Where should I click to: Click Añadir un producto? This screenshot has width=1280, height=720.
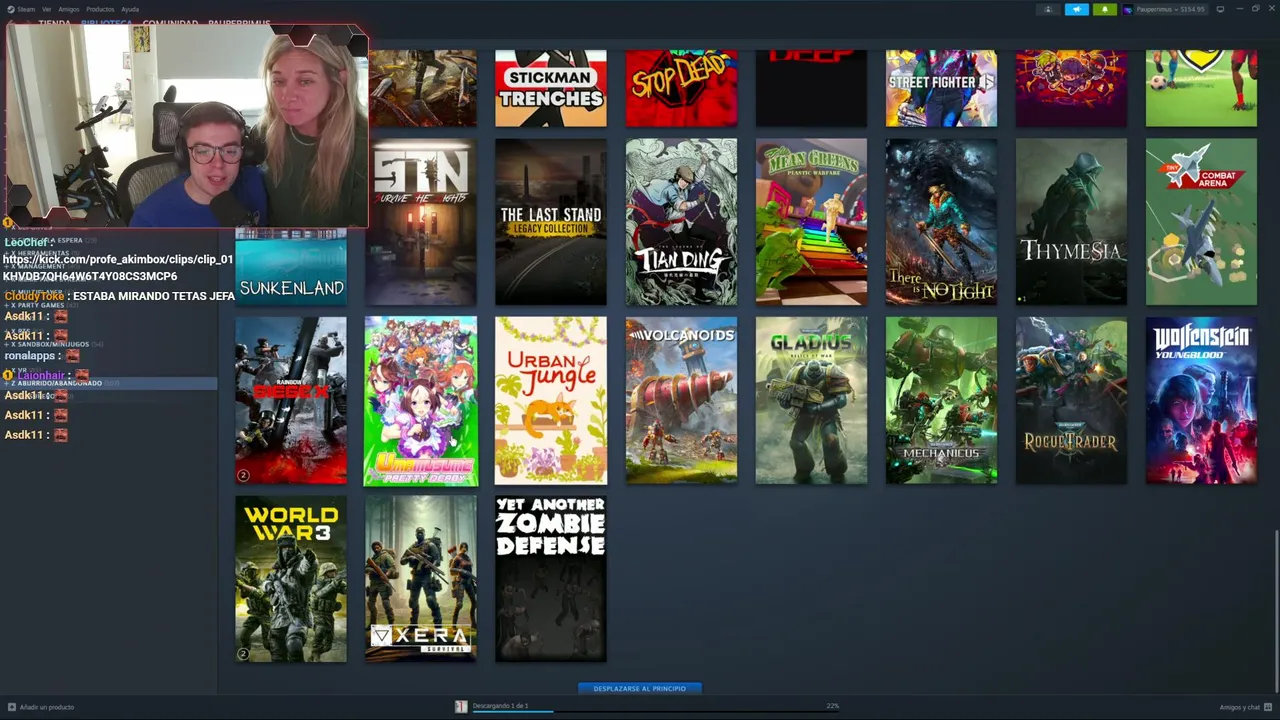[46, 707]
